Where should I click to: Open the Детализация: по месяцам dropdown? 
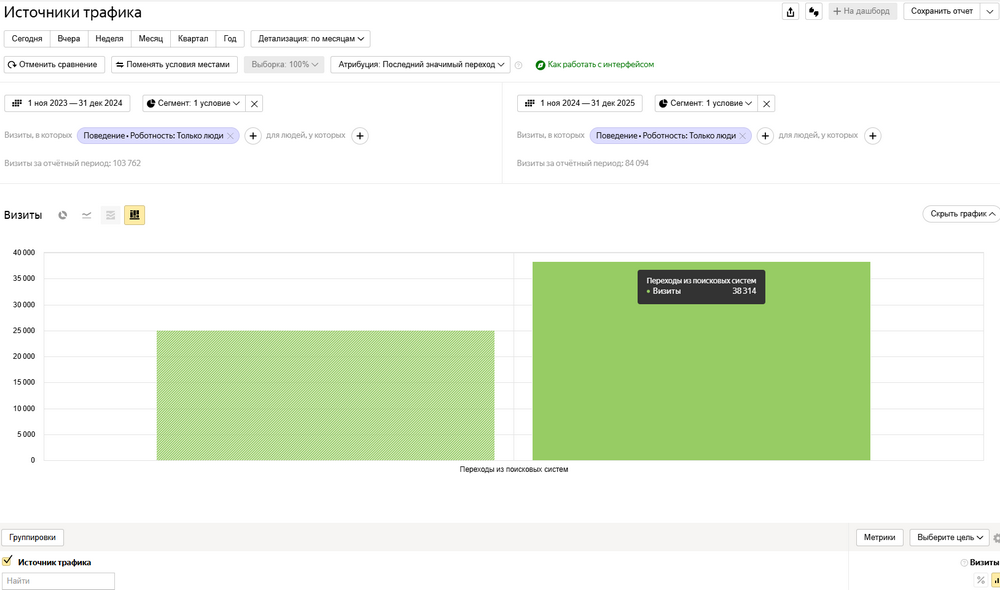[310, 39]
